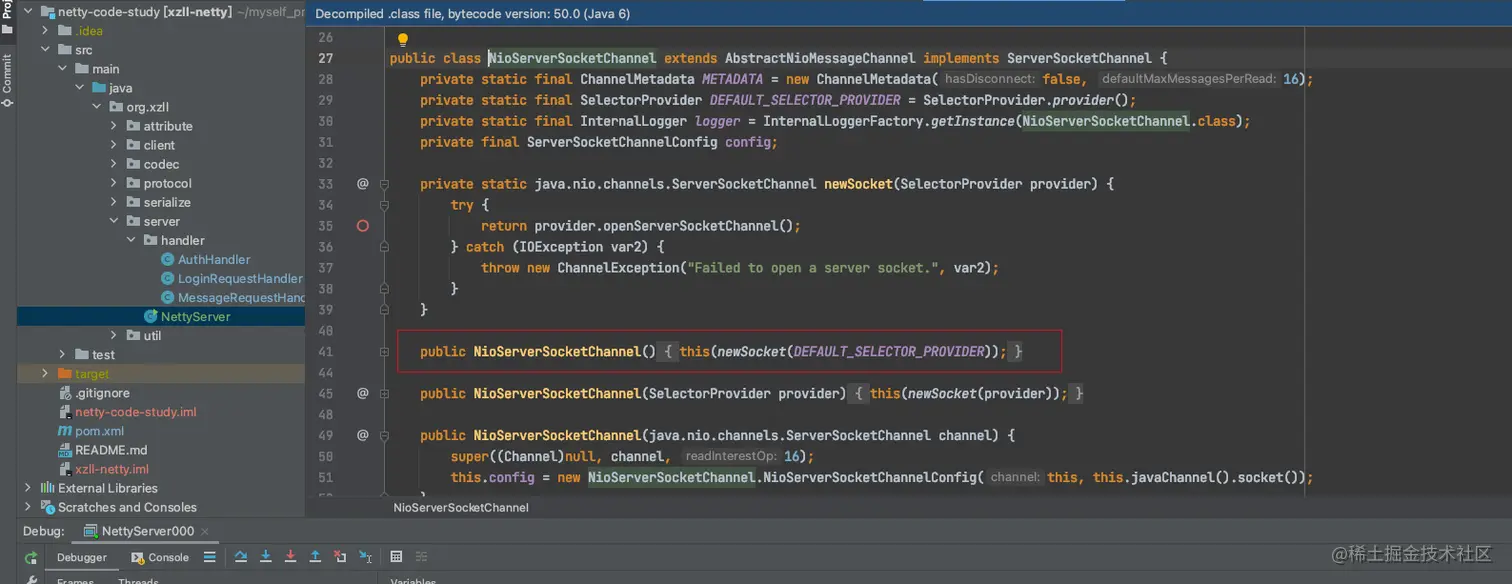Collapse the newSocket method fold marker on line 33
The height and width of the screenshot is (584, 1512).
click(x=384, y=184)
